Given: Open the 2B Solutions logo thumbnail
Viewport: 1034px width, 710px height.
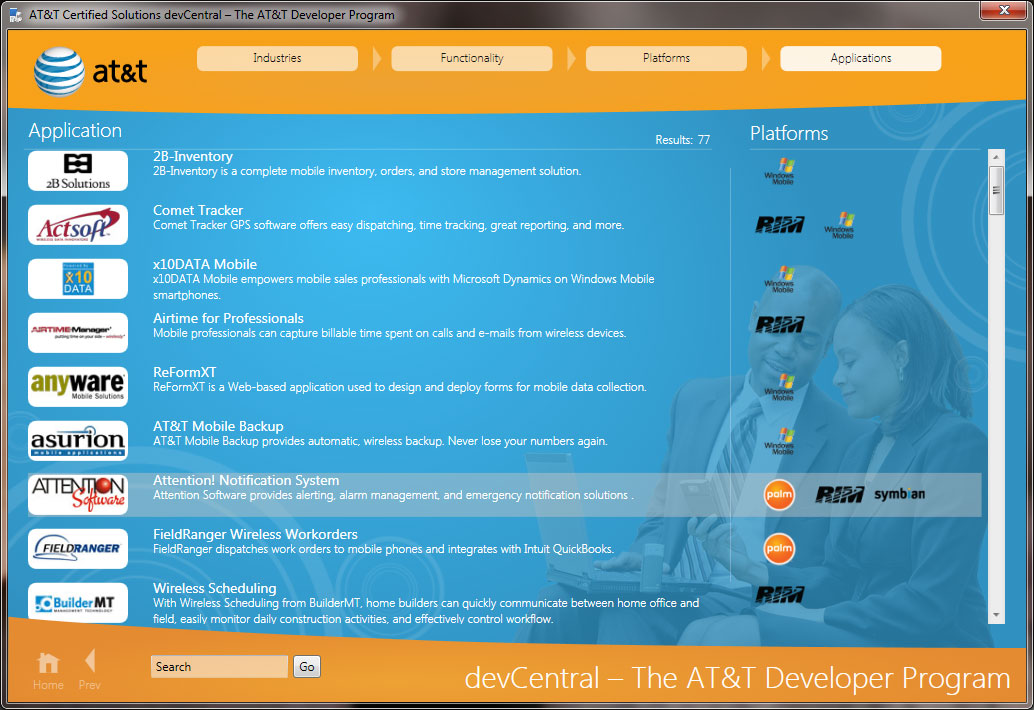Looking at the screenshot, I should pos(78,171).
